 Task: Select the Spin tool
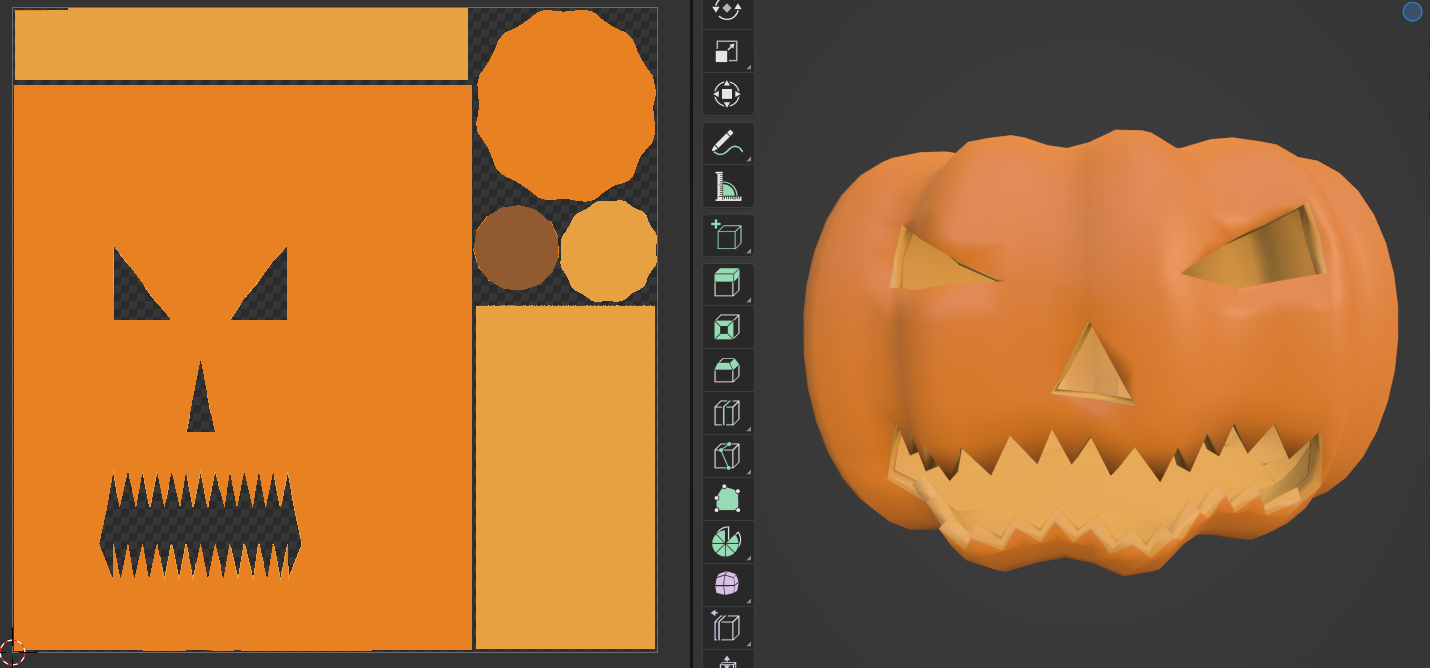point(727,541)
